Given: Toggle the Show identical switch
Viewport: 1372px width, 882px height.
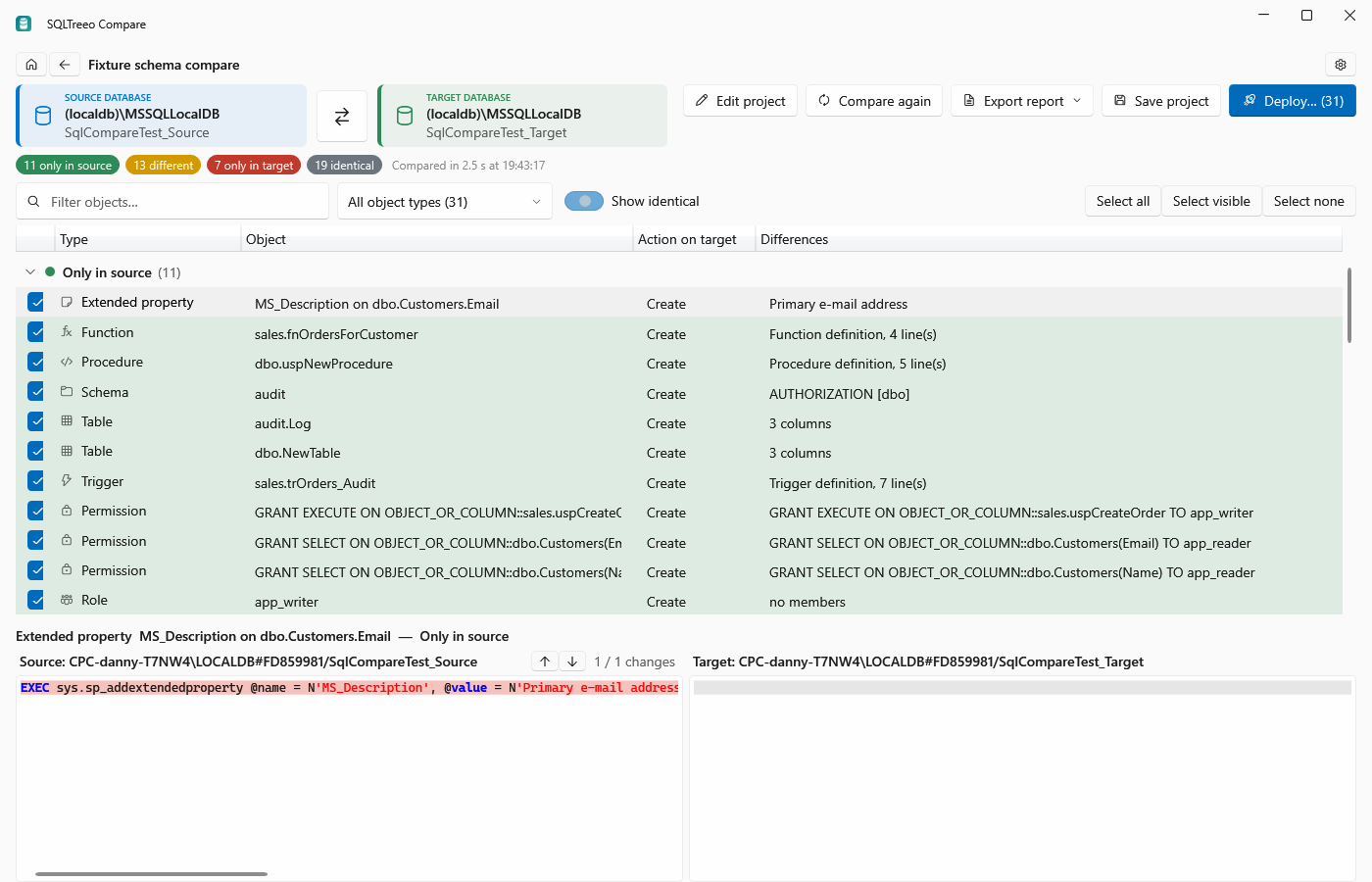Looking at the screenshot, I should 584,201.
